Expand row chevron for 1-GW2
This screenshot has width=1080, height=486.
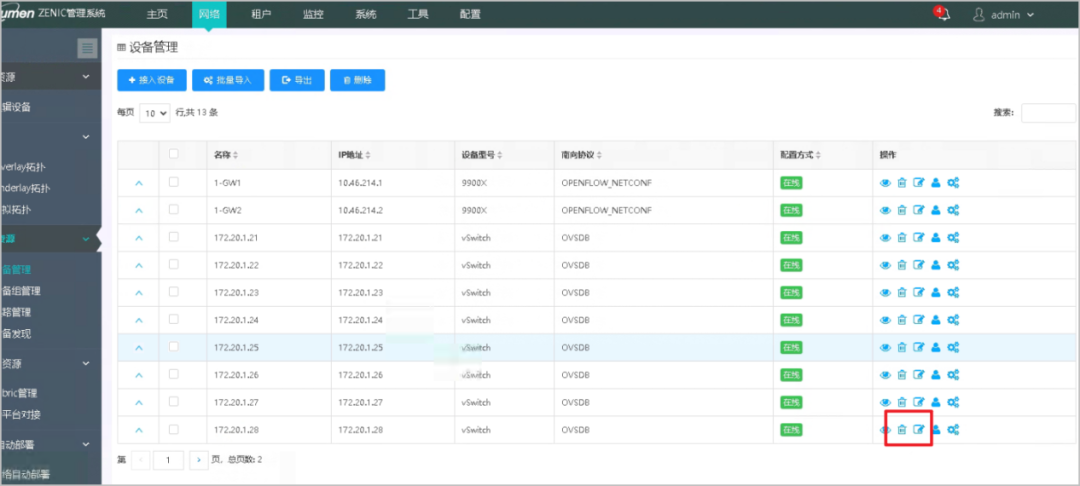(x=138, y=211)
